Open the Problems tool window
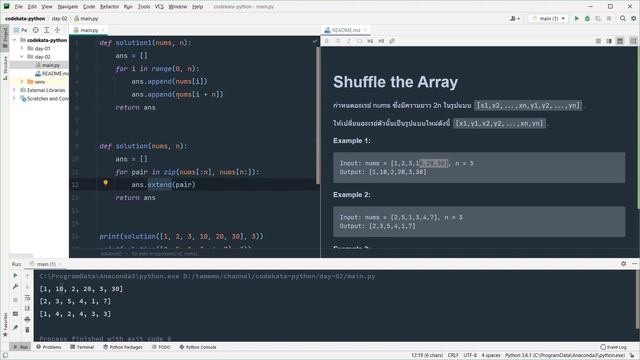Screen dimensions: 640x360 (49, 347)
